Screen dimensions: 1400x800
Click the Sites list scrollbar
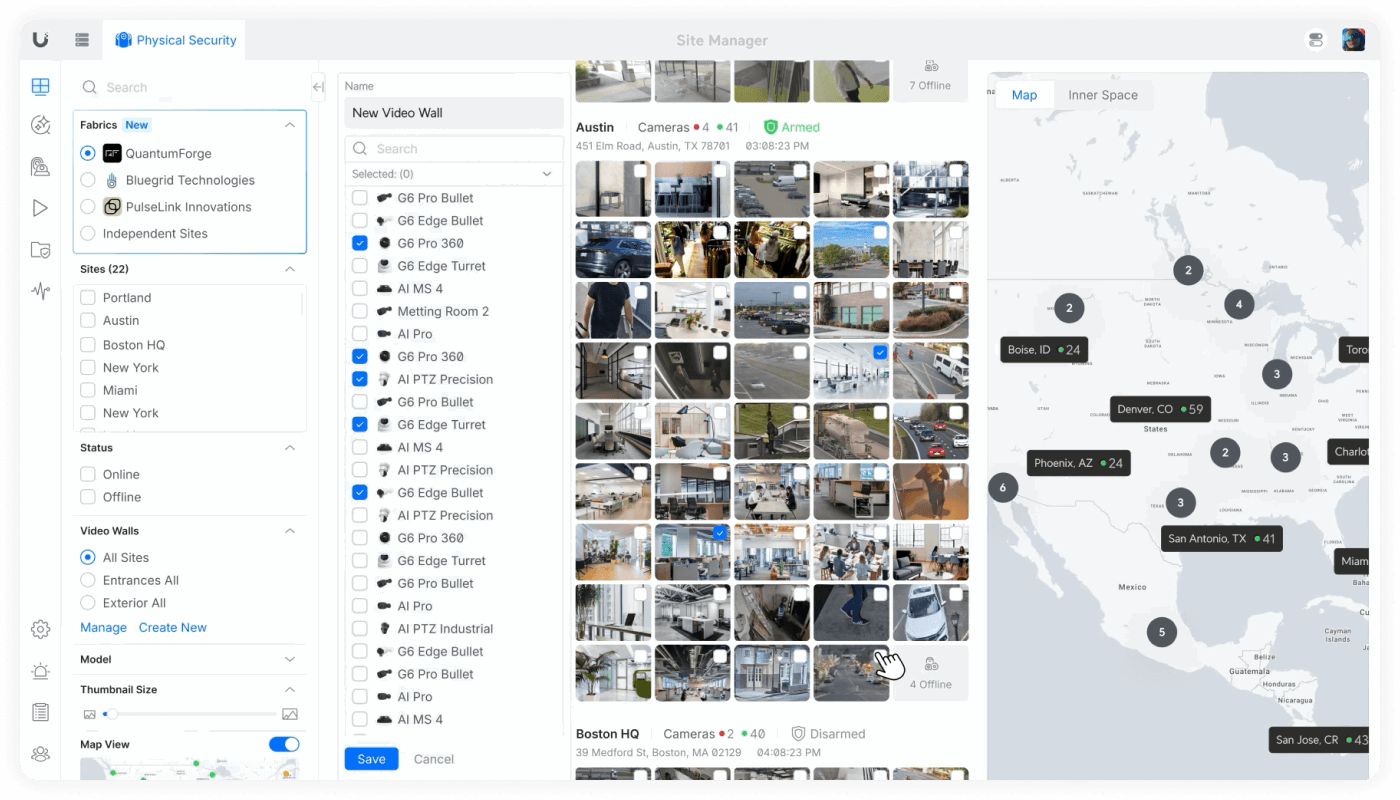pos(302,304)
